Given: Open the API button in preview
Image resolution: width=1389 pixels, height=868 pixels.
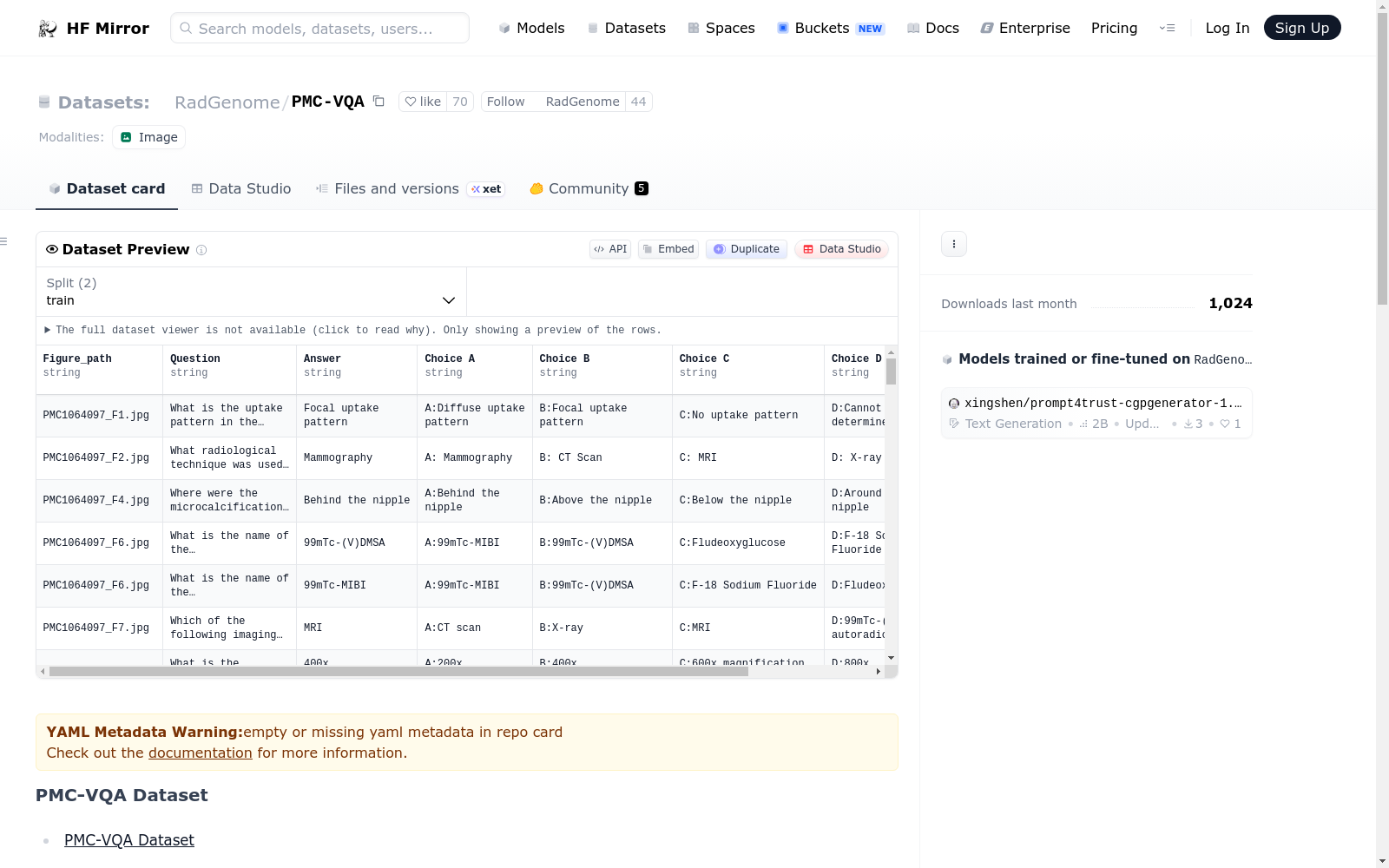Looking at the screenshot, I should coord(610,249).
